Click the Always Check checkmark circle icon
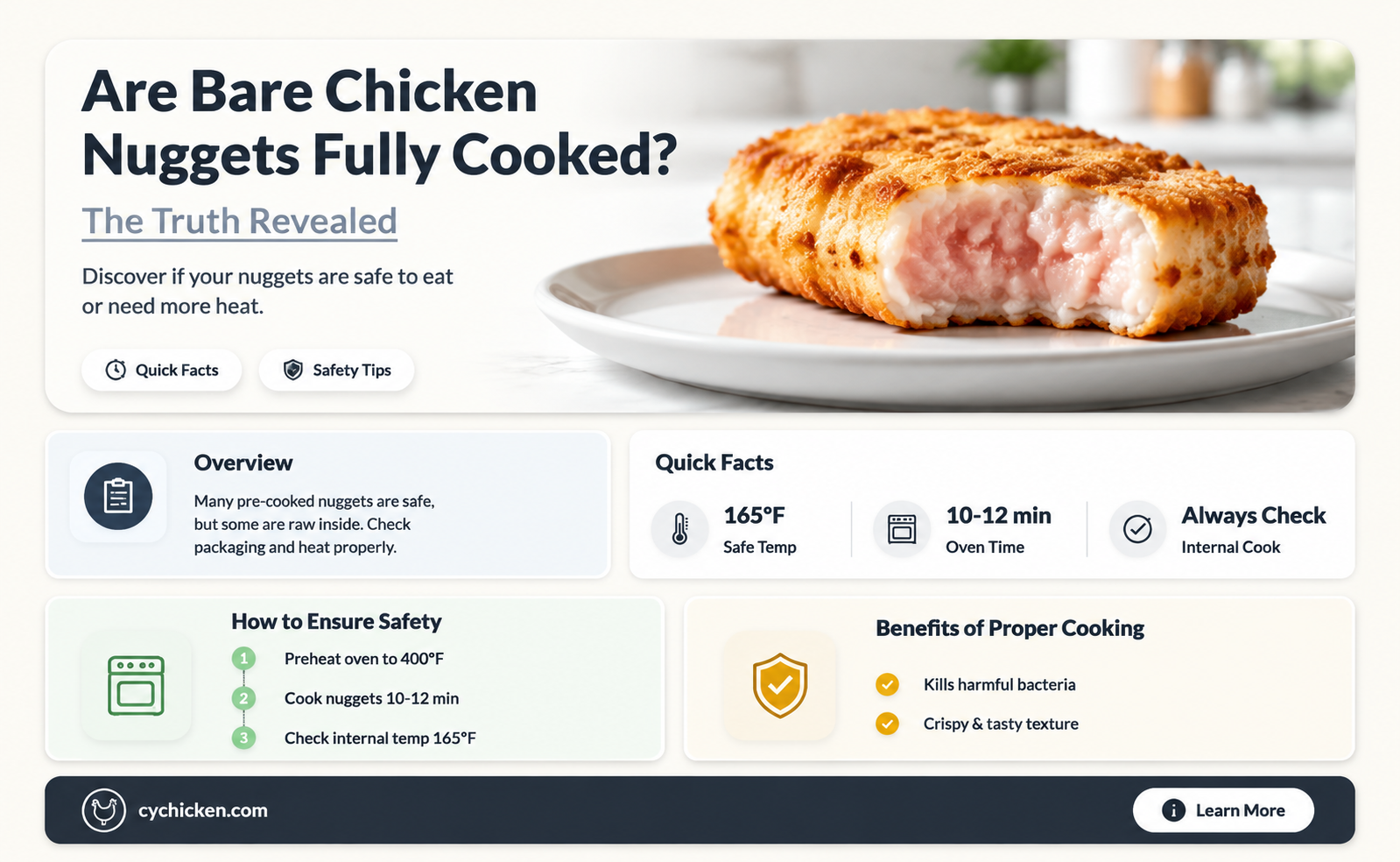The image size is (1400, 862). click(1137, 529)
